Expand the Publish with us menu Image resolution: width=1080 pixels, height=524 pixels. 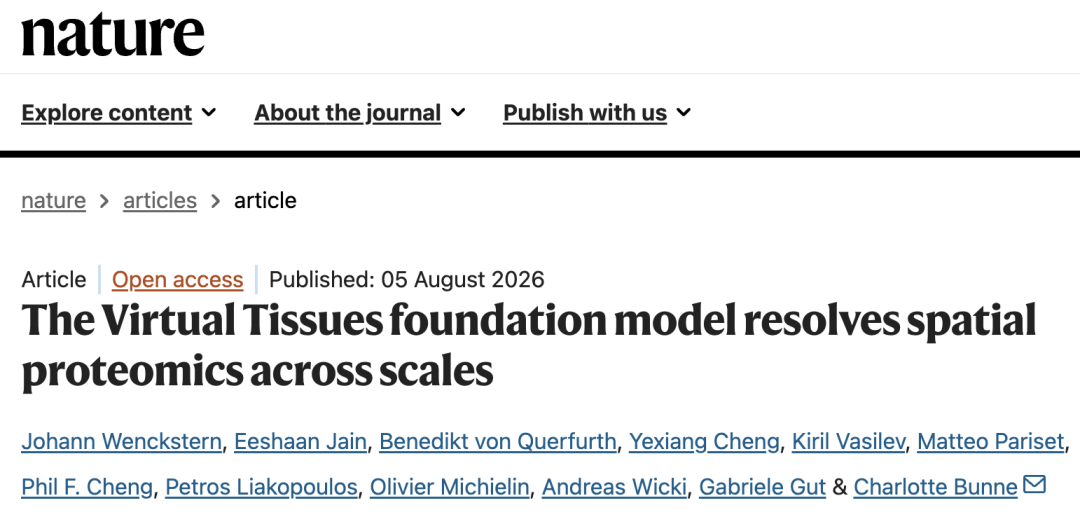(x=596, y=113)
